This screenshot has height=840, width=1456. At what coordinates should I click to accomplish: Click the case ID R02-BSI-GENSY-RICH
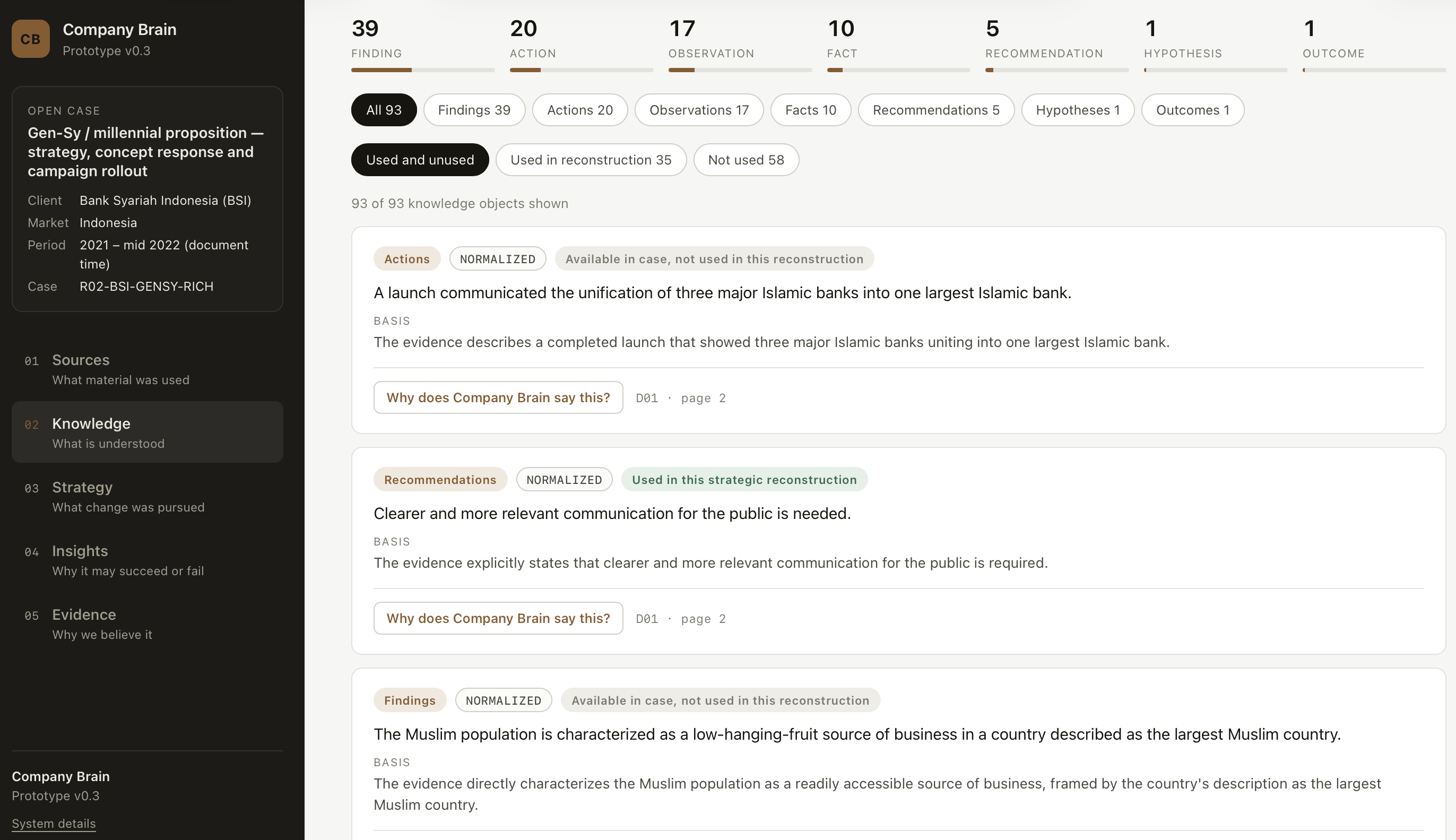click(x=146, y=286)
